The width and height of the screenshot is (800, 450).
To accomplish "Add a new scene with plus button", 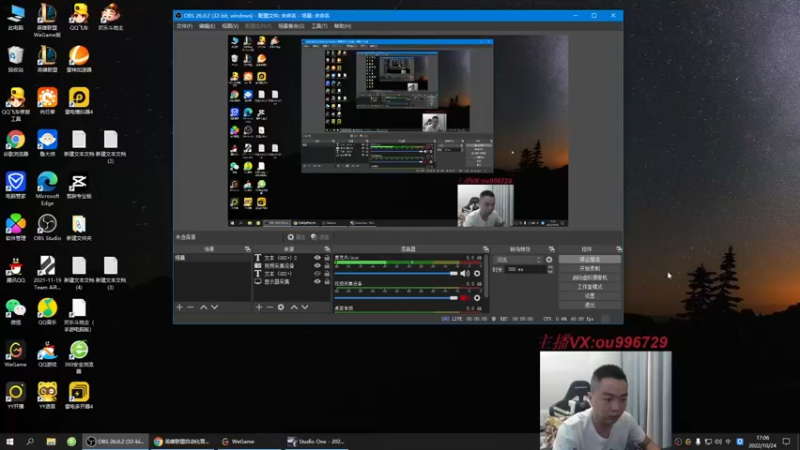I will pos(180,307).
